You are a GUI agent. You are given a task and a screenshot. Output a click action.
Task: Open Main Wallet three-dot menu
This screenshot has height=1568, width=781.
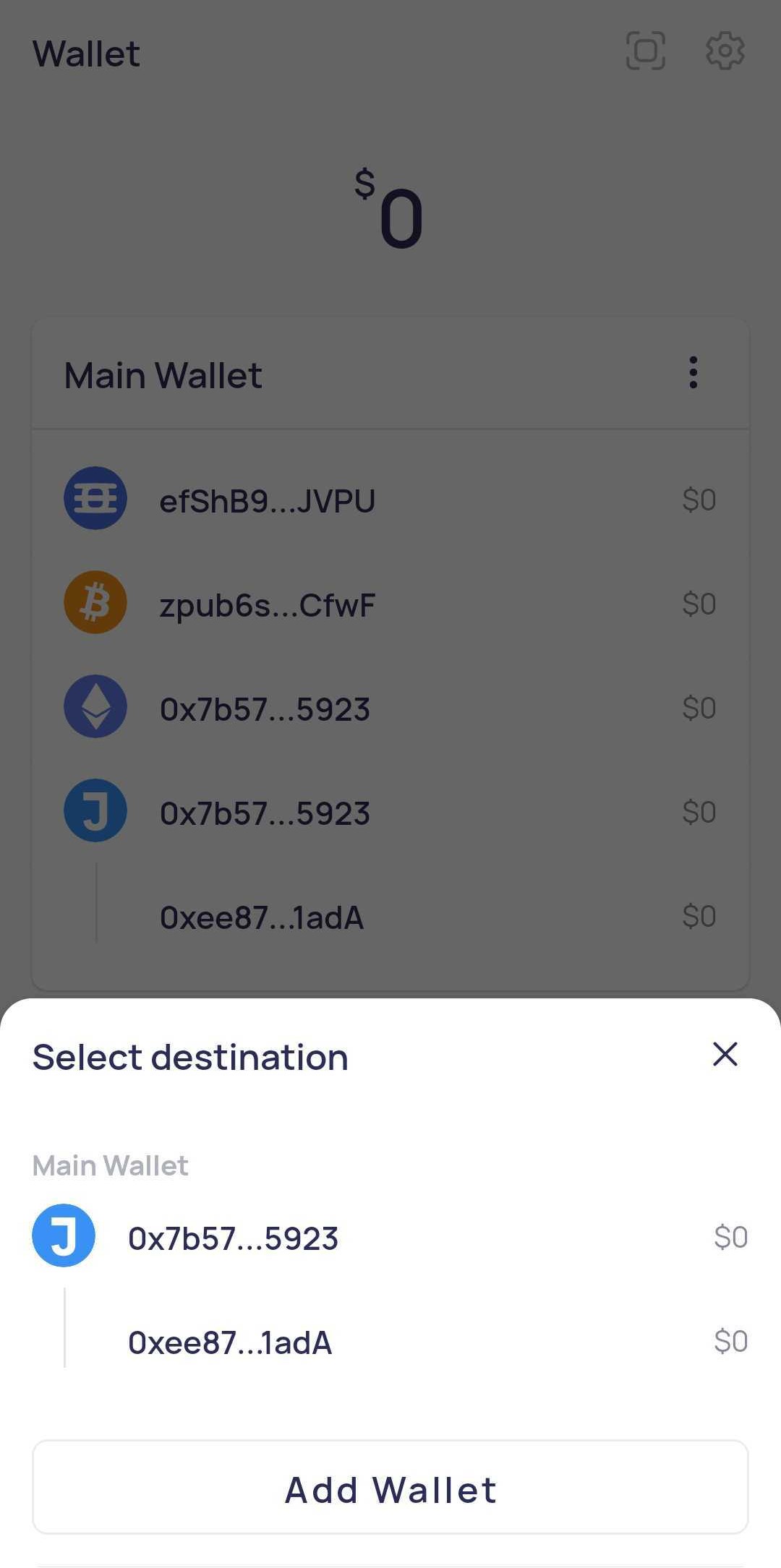[x=693, y=373]
